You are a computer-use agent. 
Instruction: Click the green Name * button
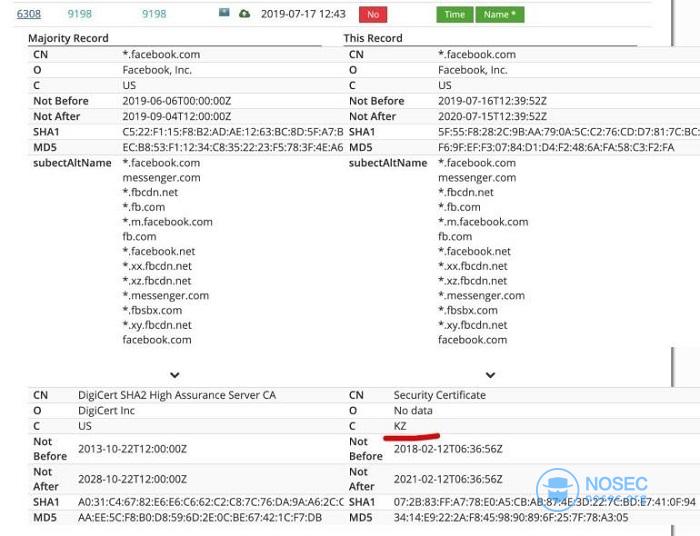(x=500, y=15)
